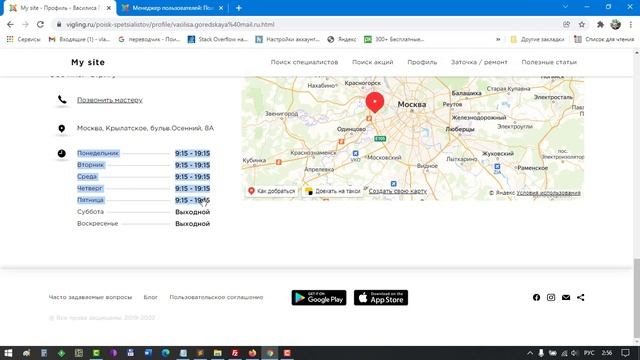Click the volume speaker tray icon

click(x=574, y=353)
